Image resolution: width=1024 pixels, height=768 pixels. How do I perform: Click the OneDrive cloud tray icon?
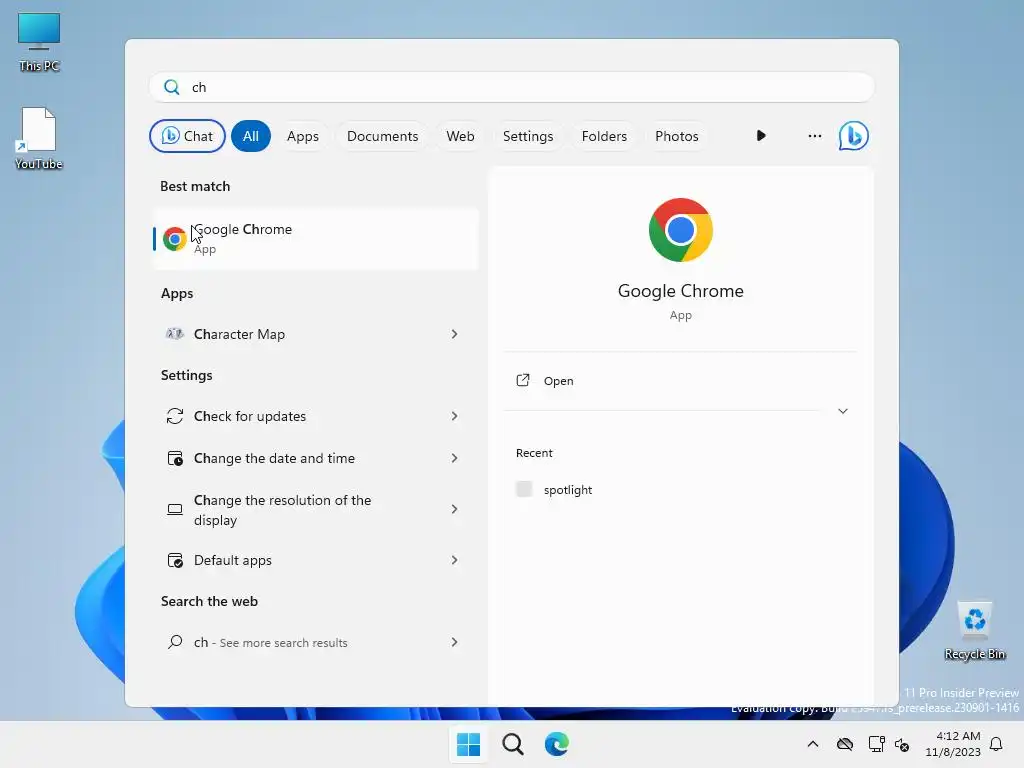point(844,744)
